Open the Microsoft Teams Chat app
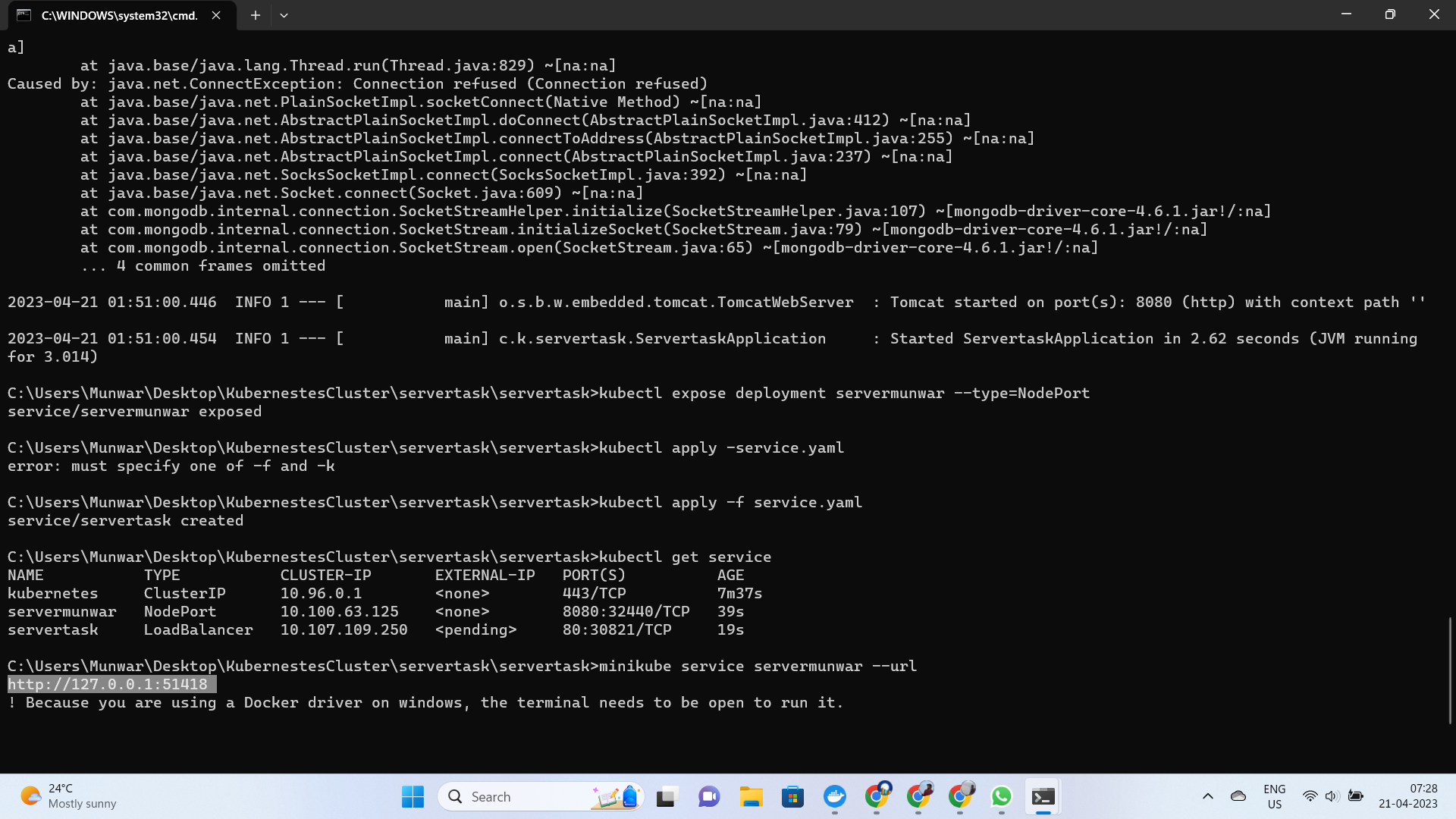 (708, 796)
